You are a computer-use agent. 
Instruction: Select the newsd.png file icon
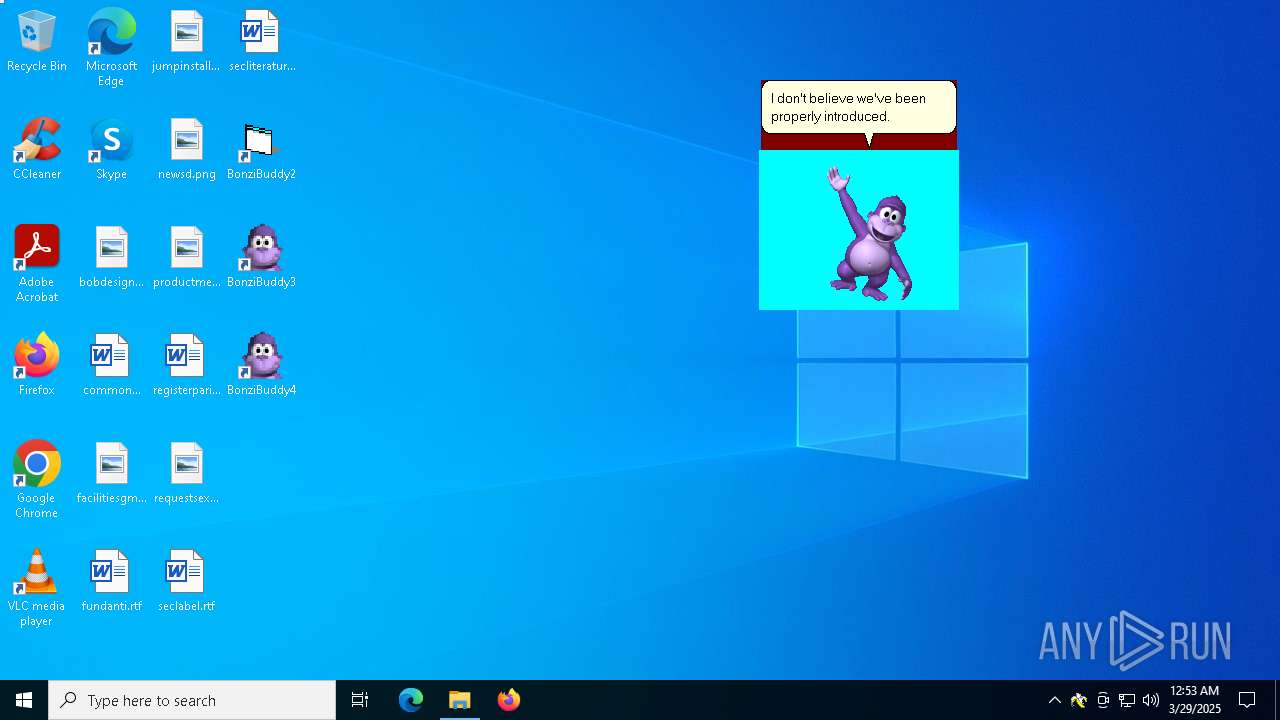(x=186, y=149)
